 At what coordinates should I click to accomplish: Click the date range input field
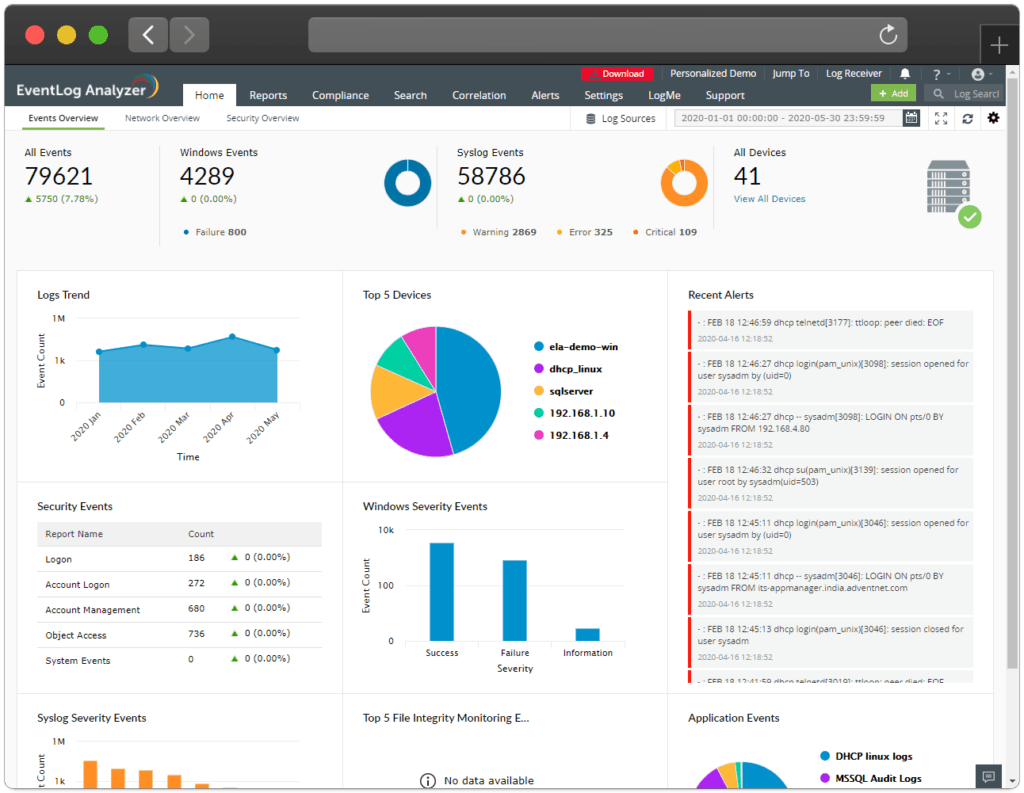tap(788, 118)
